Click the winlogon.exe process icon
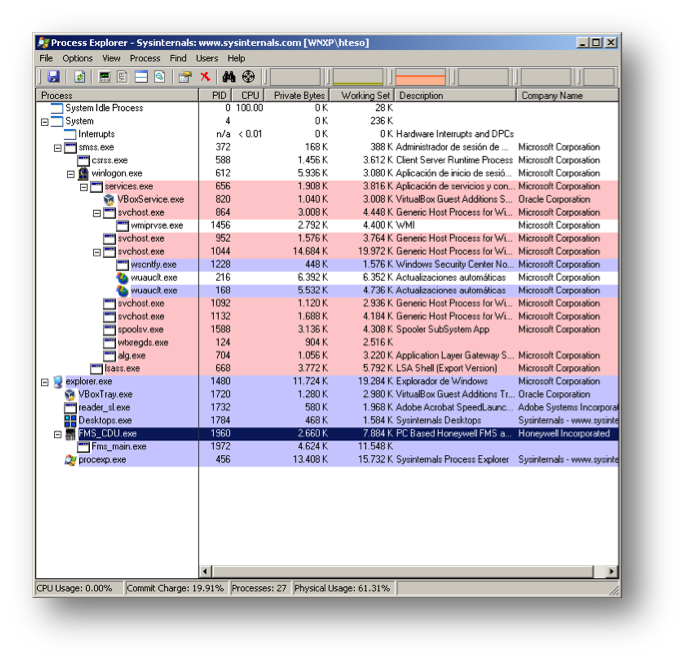This screenshot has height=663, width=687. [83, 174]
